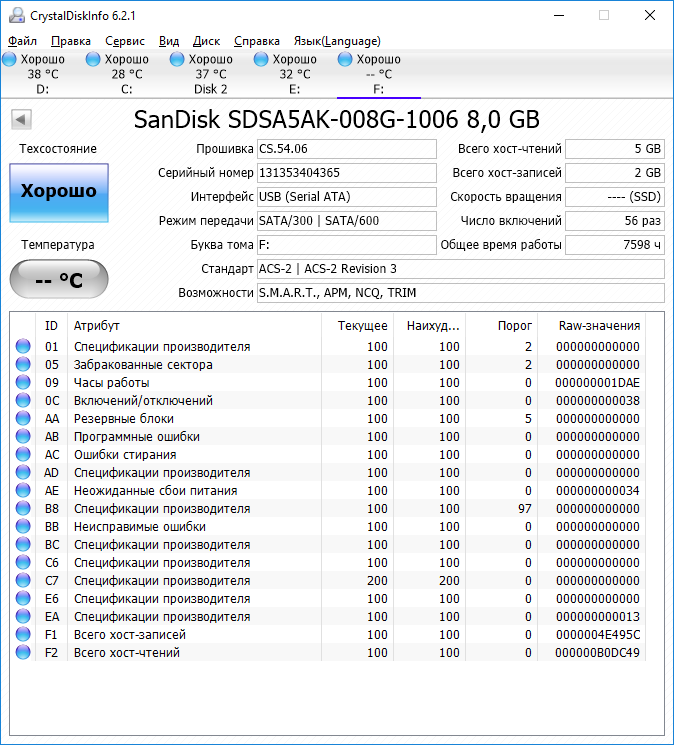Click the Порог column header

tap(502, 325)
